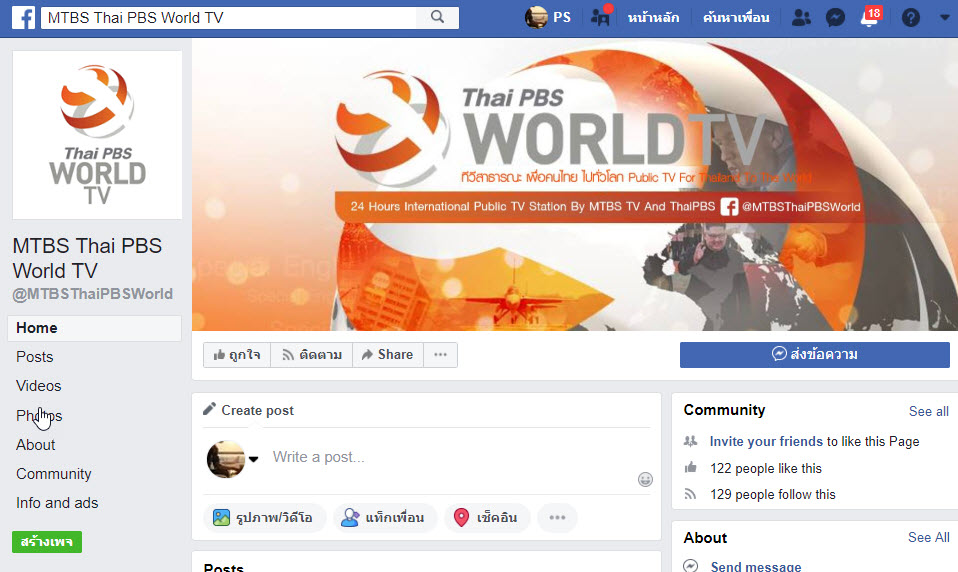Viewport: 958px width, 572px height.
Task: Click the PS profile avatar in top bar
Action: click(x=536, y=17)
